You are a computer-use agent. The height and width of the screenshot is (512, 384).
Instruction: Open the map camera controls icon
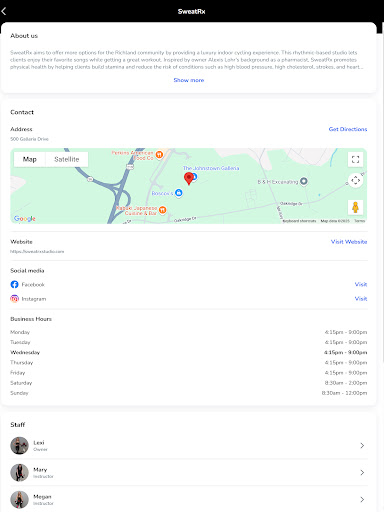(x=355, y=180)
